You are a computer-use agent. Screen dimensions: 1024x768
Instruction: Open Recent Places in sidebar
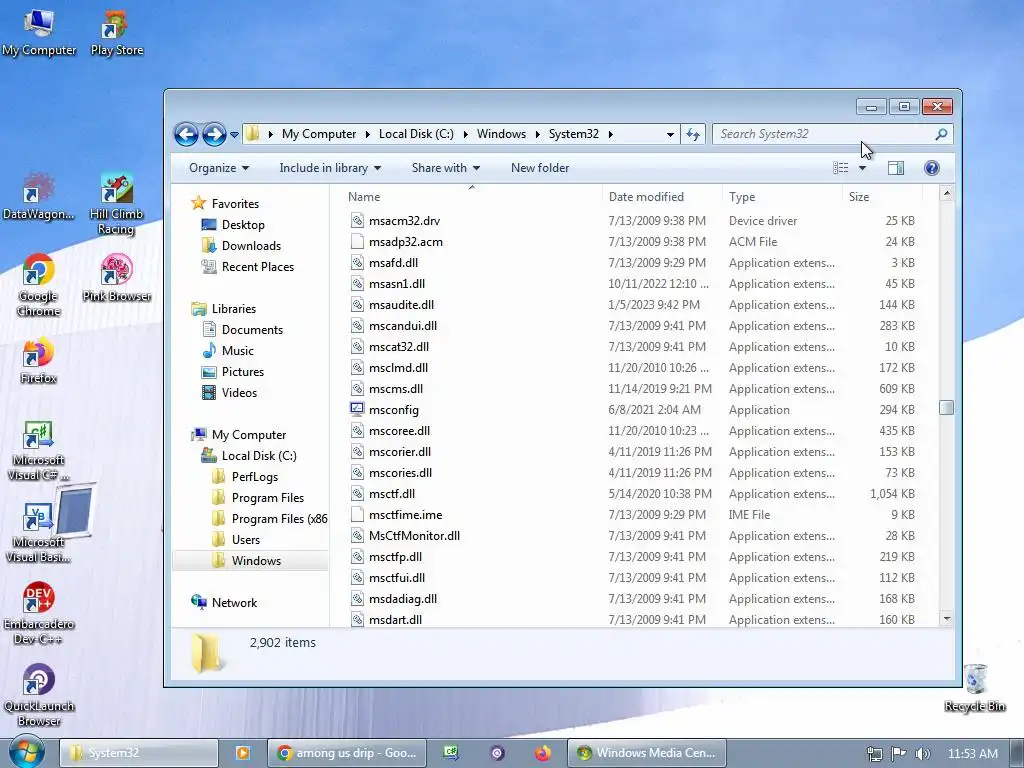tap(248, 266)
